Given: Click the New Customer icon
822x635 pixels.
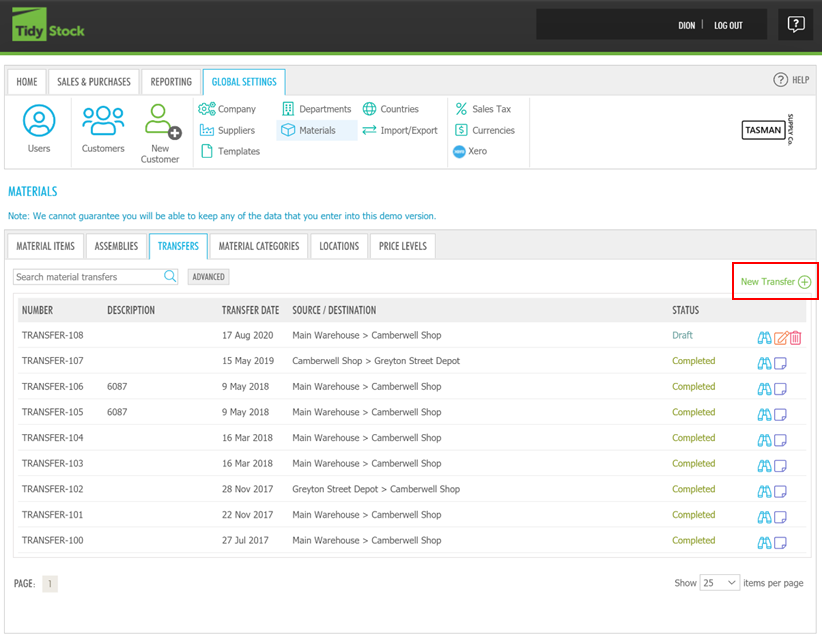Looking at the screenshot, I should point(160,132).
